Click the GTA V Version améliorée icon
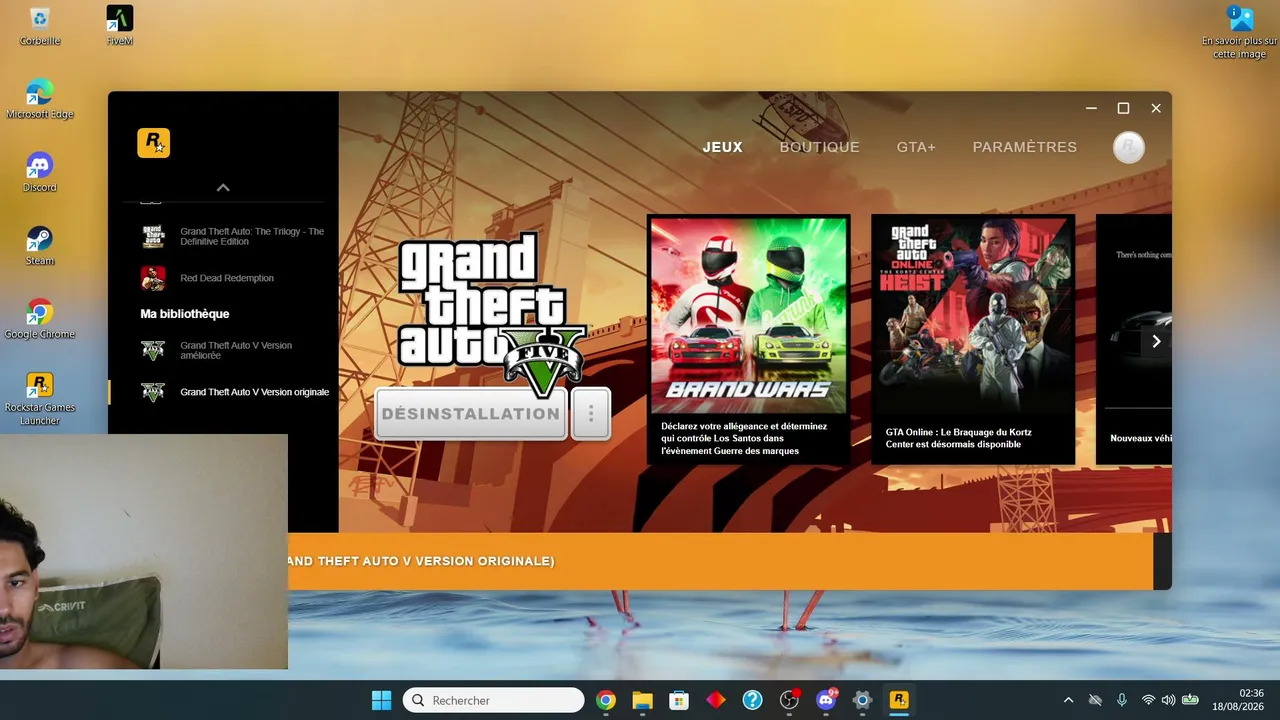The height and width of the screenshot is (720, 1280). (152, 350)
